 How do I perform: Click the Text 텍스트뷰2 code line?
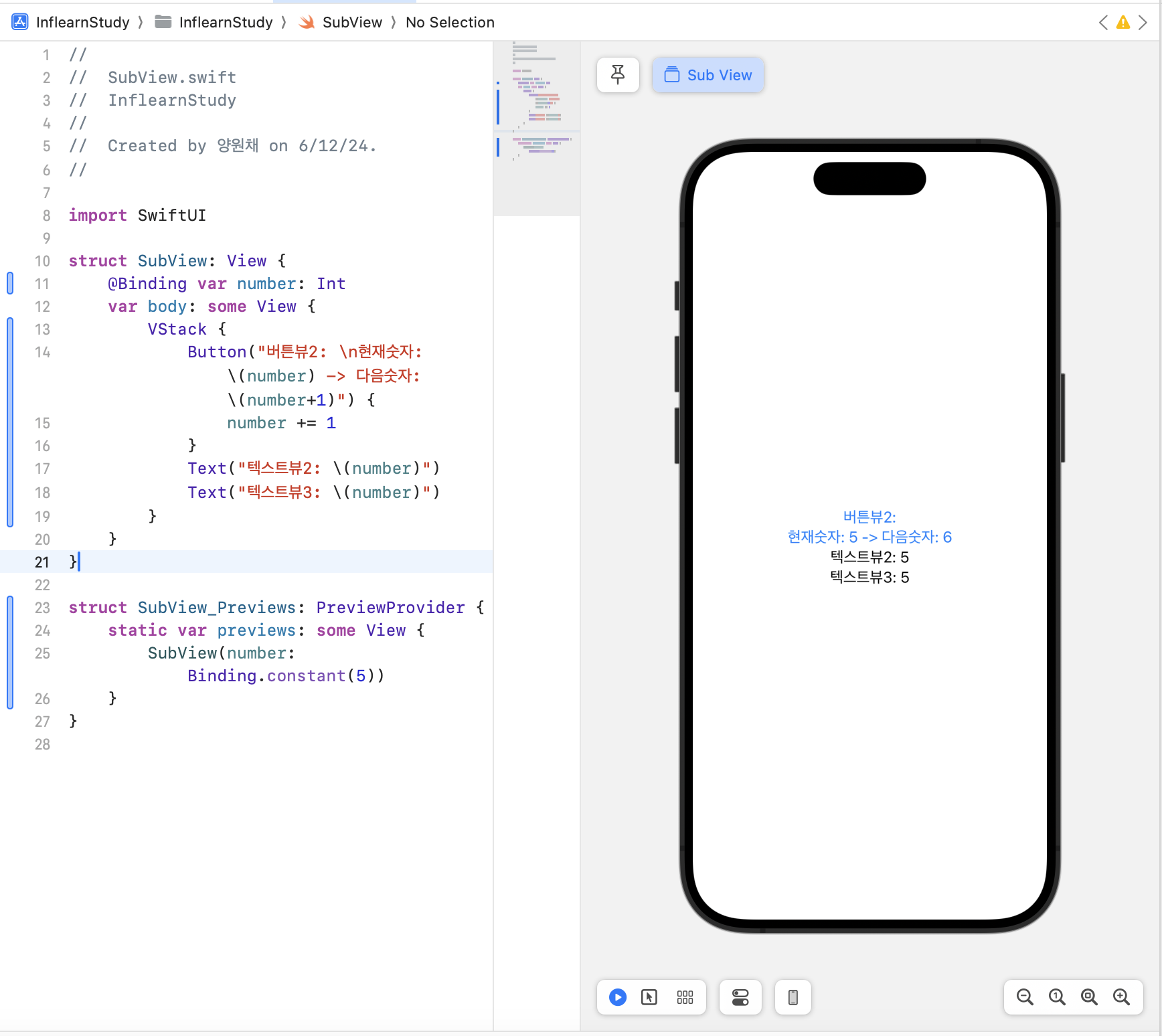[x=314, y=468]
